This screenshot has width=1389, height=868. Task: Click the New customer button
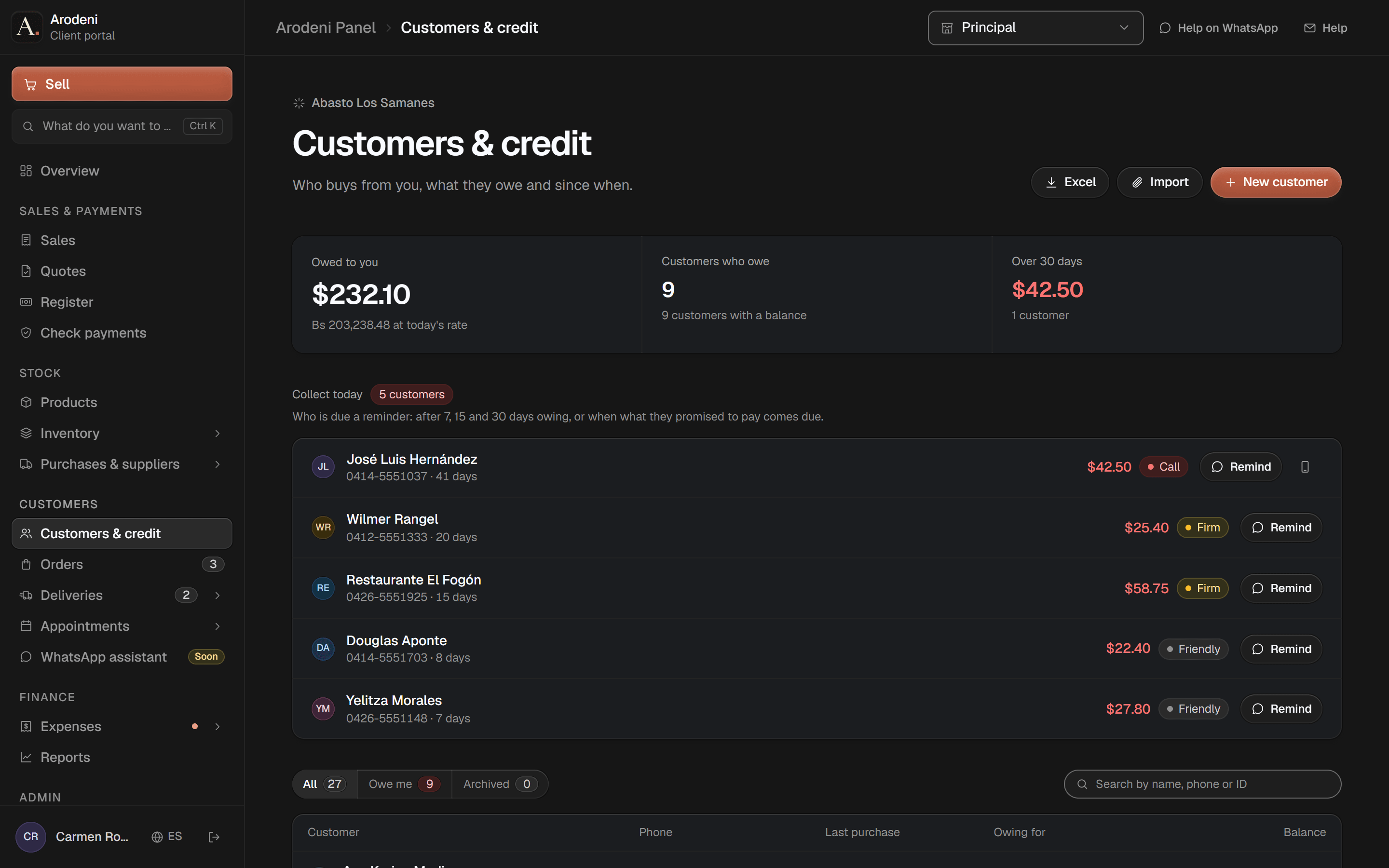point(1275,182)
